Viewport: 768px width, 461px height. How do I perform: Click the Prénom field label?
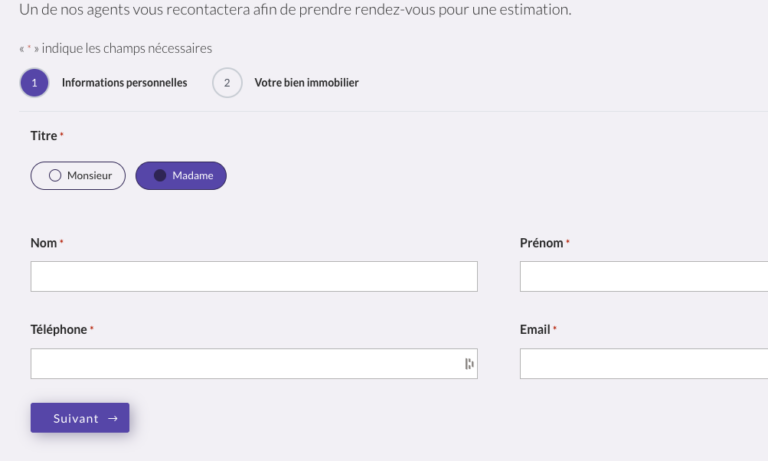click(x=541, y=243)
